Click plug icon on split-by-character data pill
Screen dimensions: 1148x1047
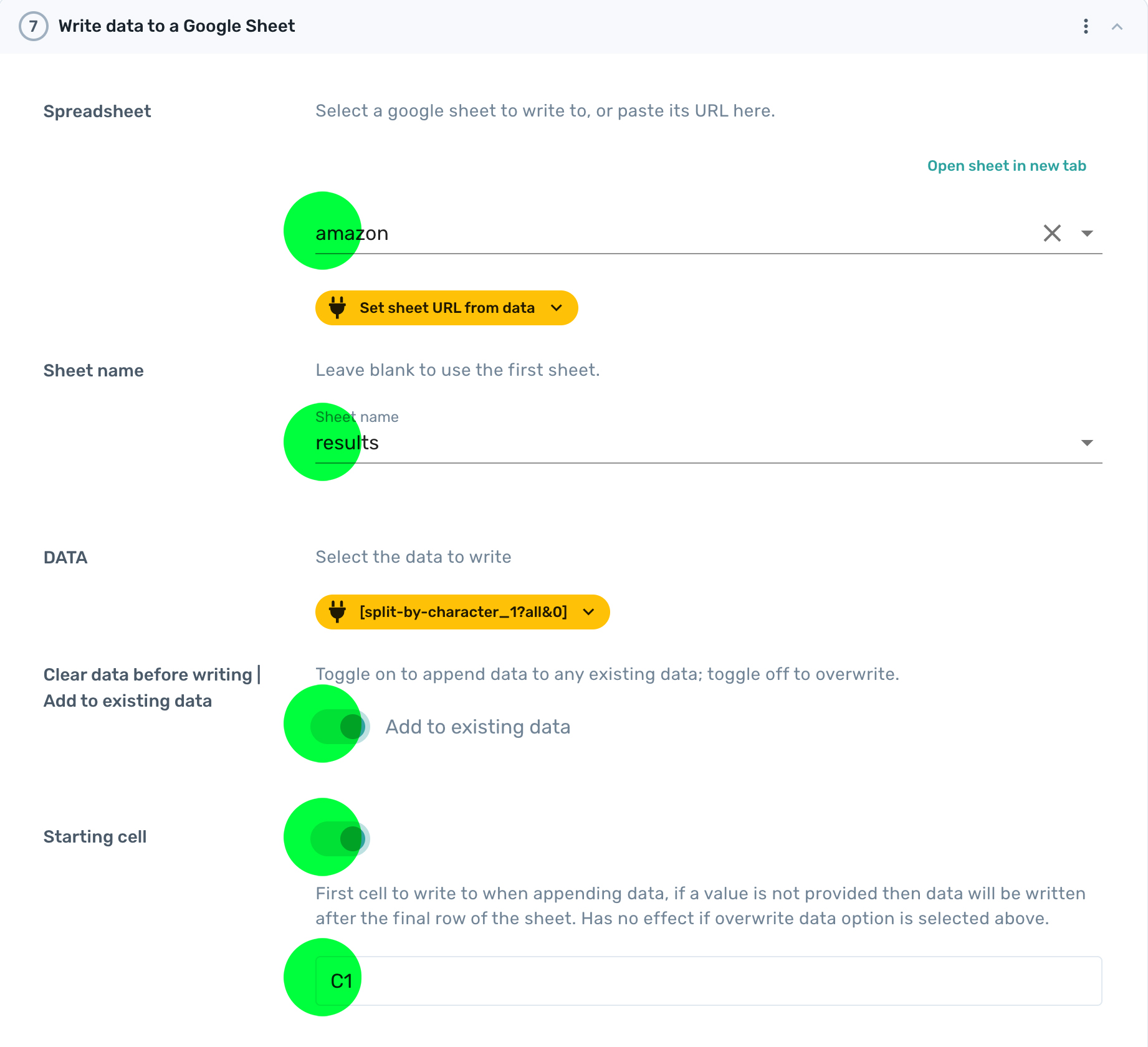pos(337,612)
